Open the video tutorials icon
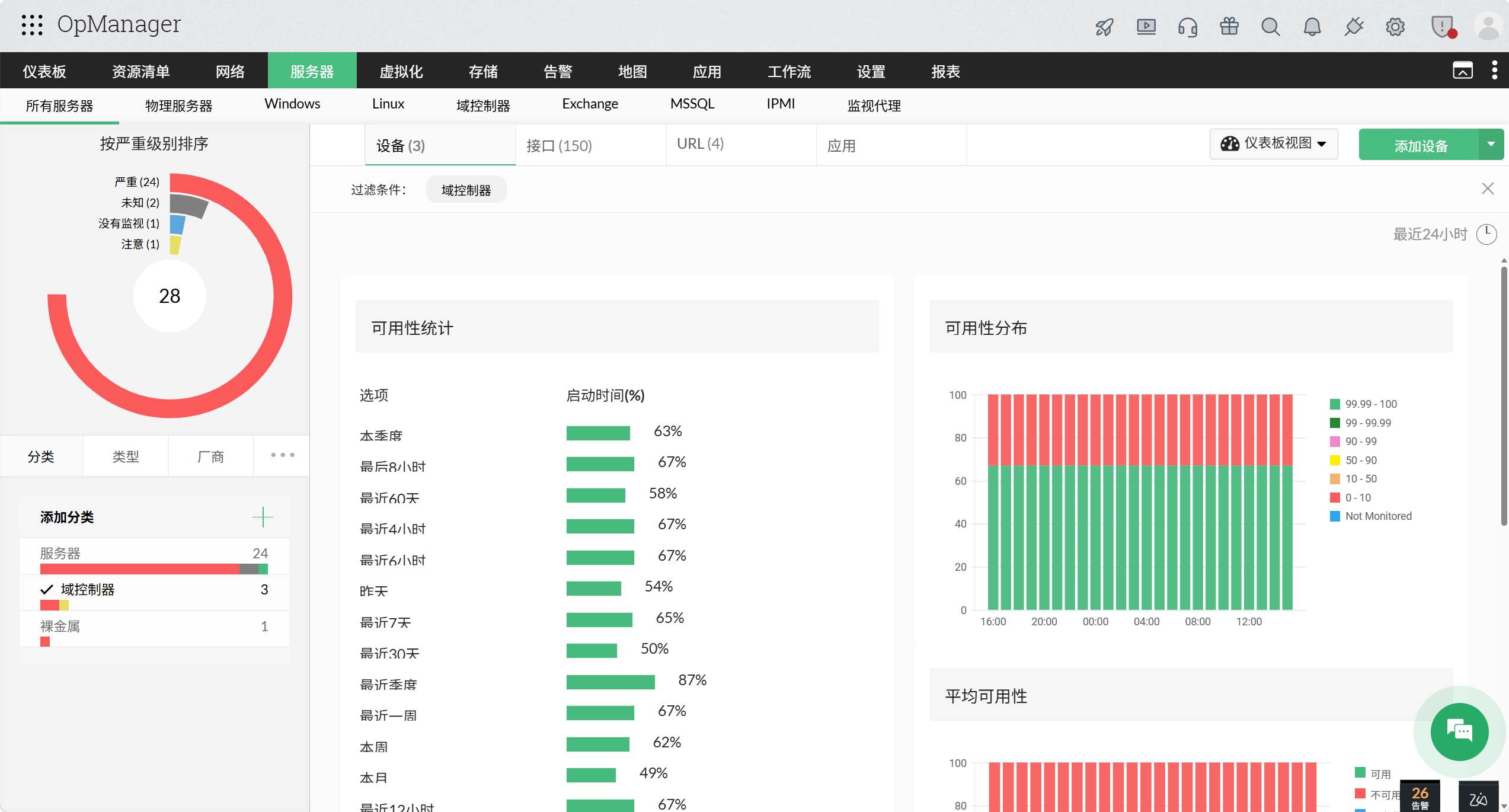Screen dimensions: 1509x812 tap(1146, 27)
